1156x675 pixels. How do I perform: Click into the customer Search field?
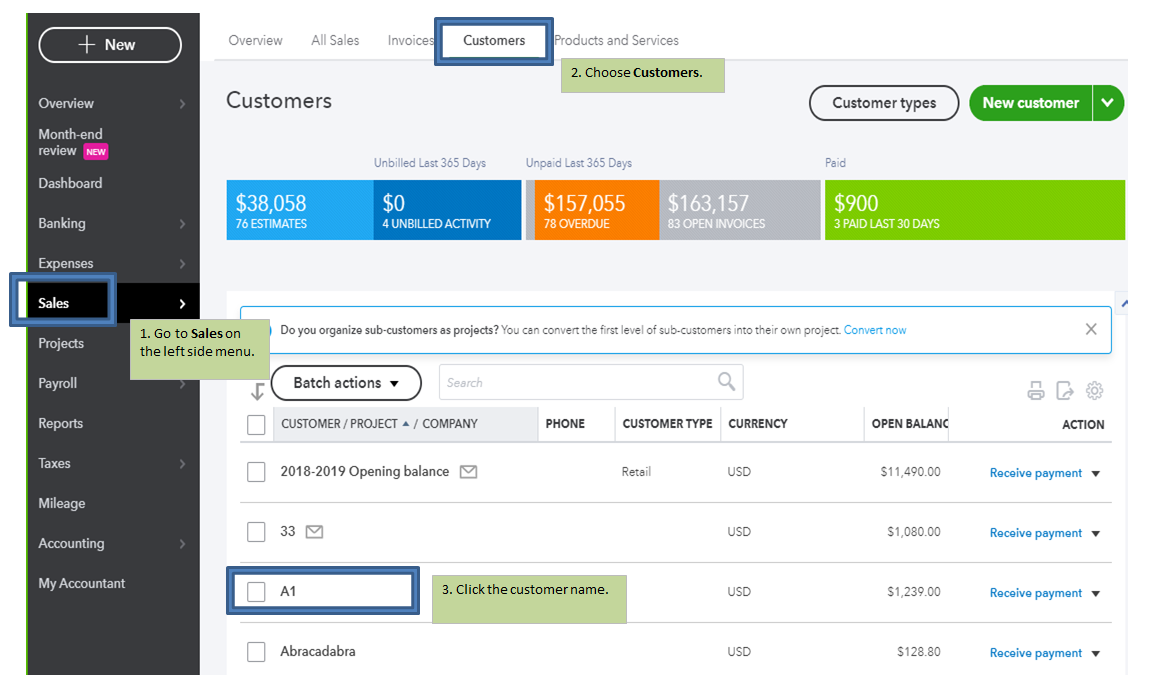coord(580,383)
